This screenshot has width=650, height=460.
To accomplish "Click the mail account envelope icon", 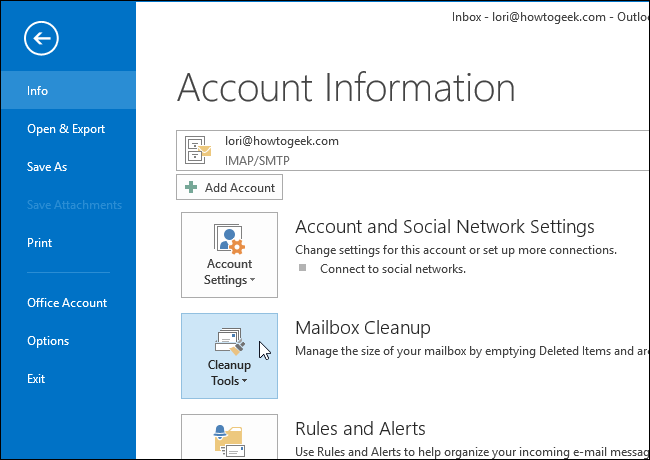I will (199, 151).
